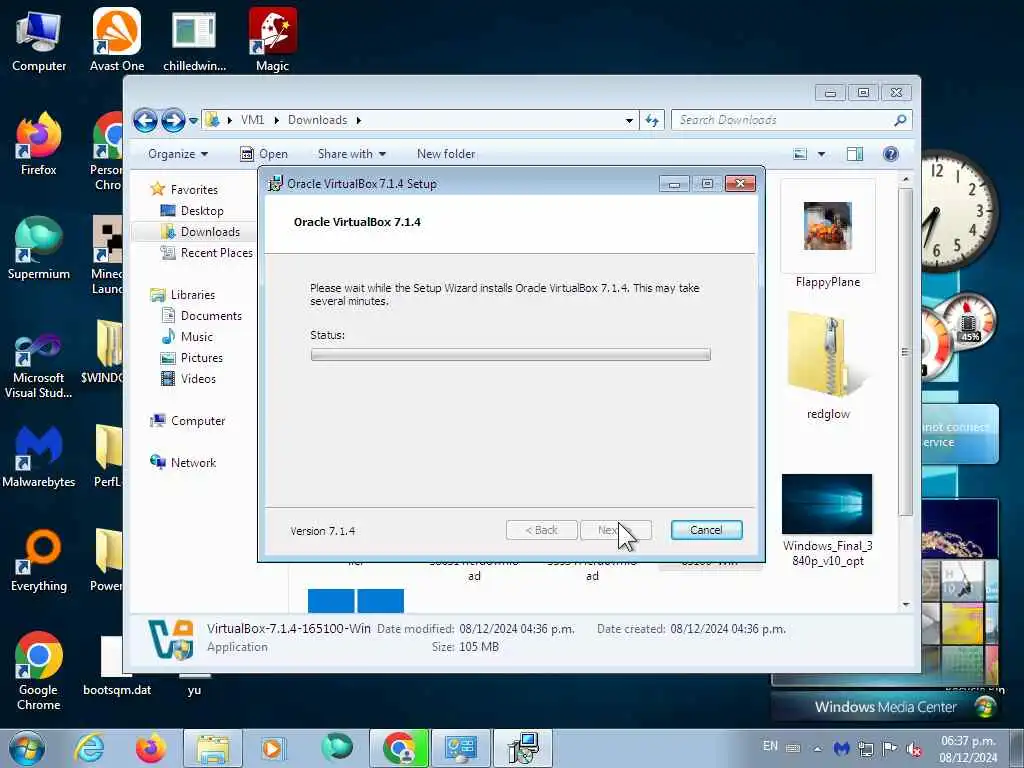Open Internet Explorer from taskbar
Viewport: 1024px width, 768px height.
[89, 748]
